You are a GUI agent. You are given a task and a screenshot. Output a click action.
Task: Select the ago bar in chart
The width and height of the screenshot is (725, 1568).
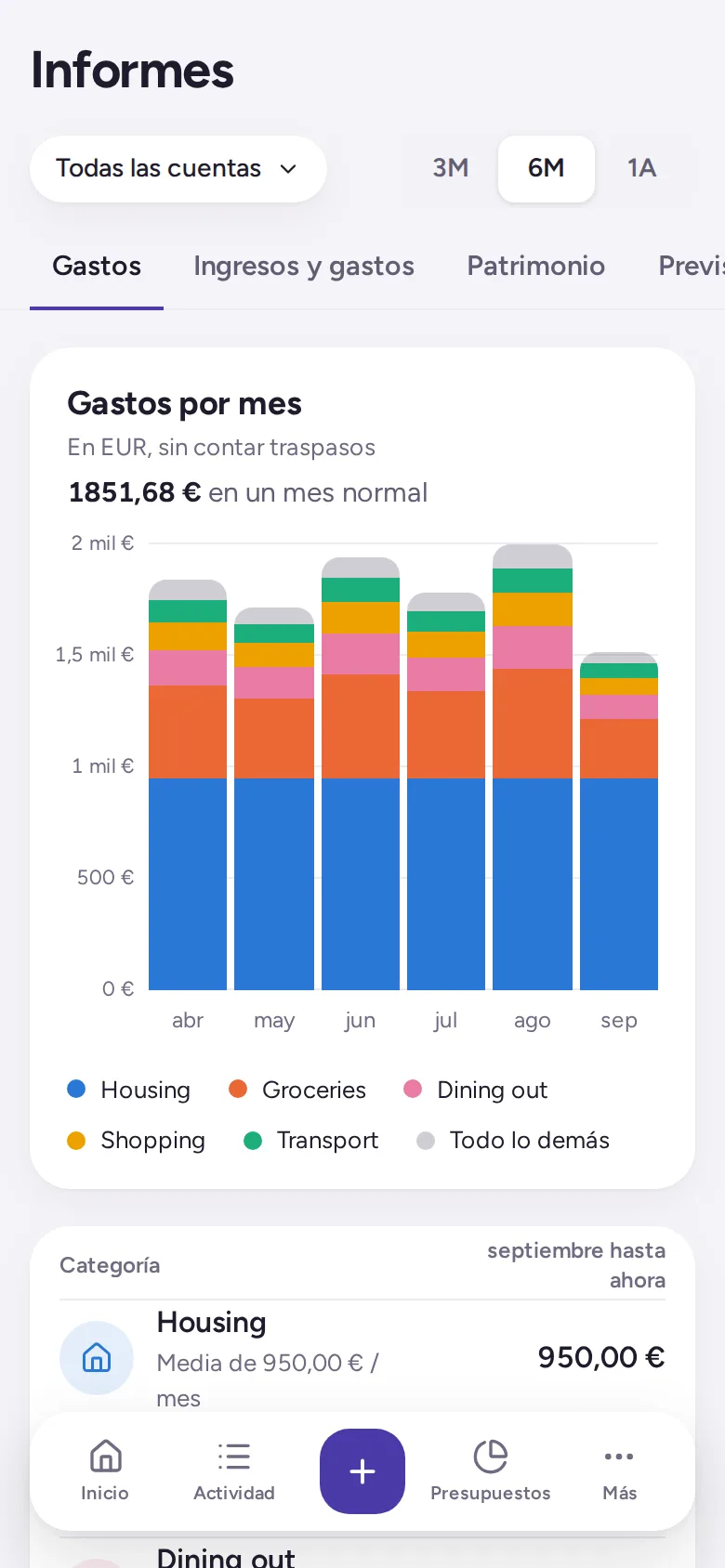(x=533, y=767)
